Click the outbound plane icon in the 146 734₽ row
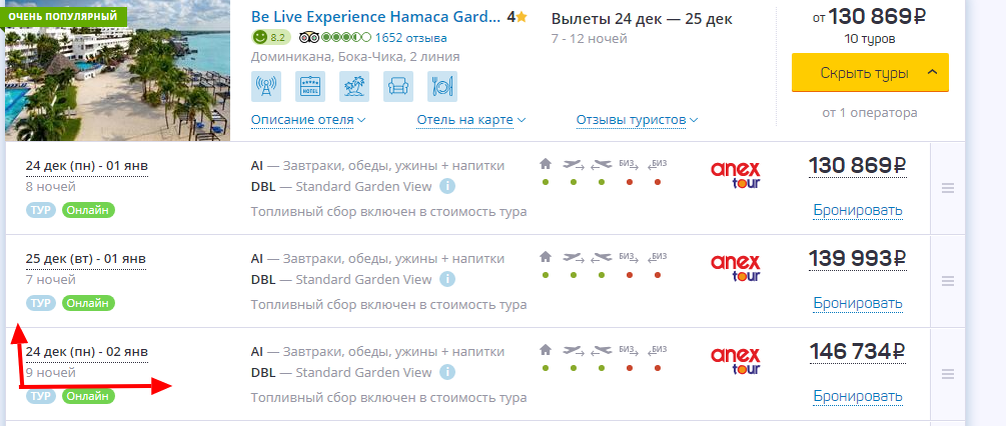Screen dimensions: 1006x426 coord(574,351)
